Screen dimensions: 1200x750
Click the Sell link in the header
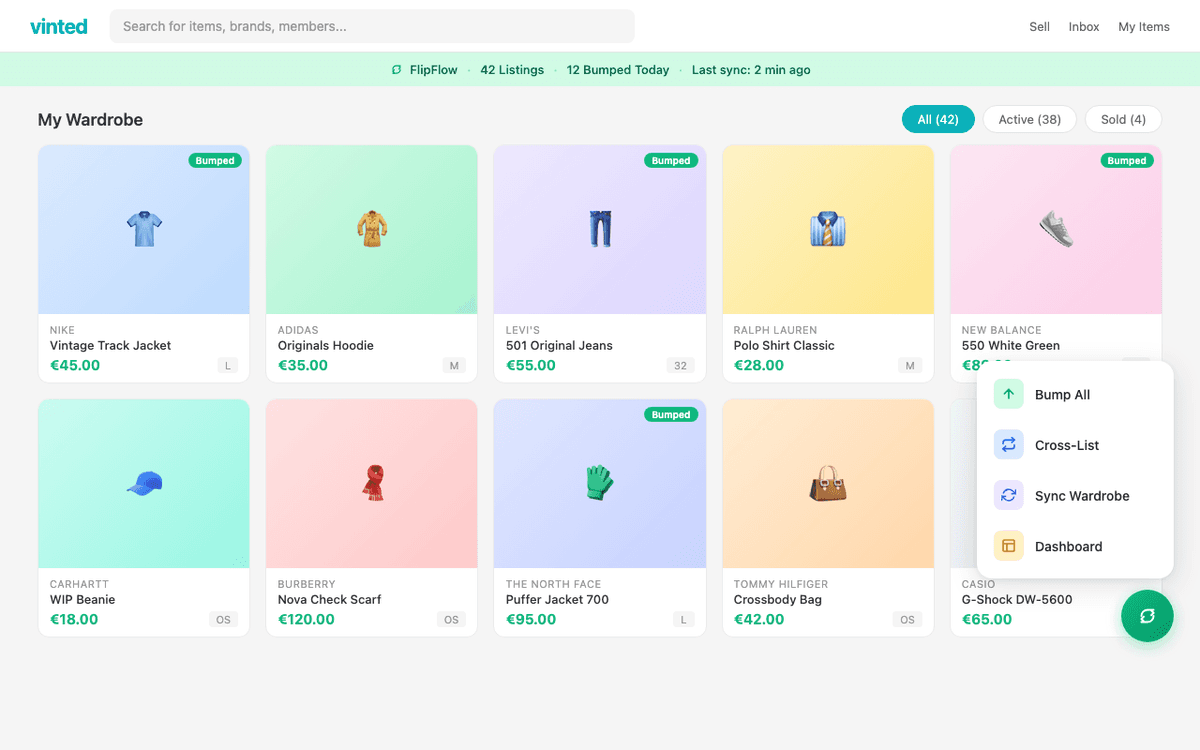click(1039, 26)
